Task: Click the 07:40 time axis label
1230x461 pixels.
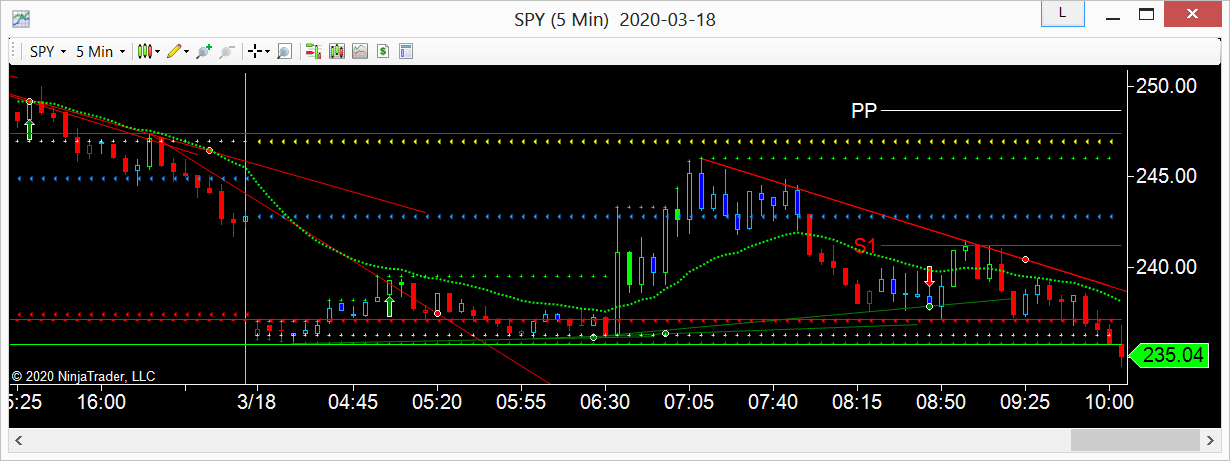Action: (774, 402)
